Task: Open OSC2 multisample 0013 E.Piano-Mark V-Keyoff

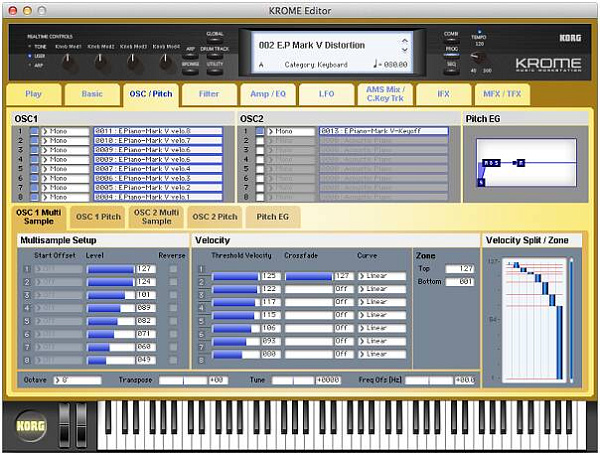Action: (384, 131)
